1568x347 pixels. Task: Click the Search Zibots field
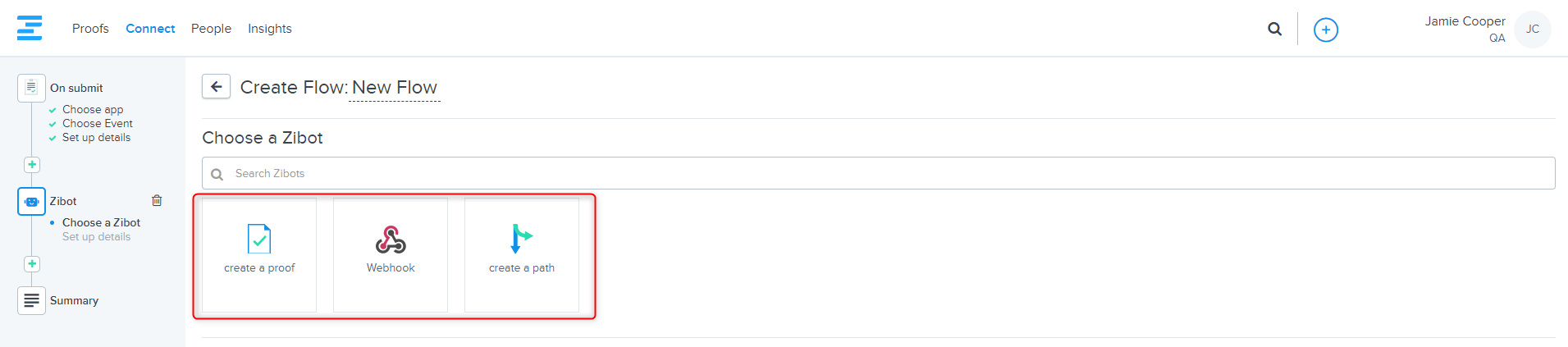(x=878, y=173)
